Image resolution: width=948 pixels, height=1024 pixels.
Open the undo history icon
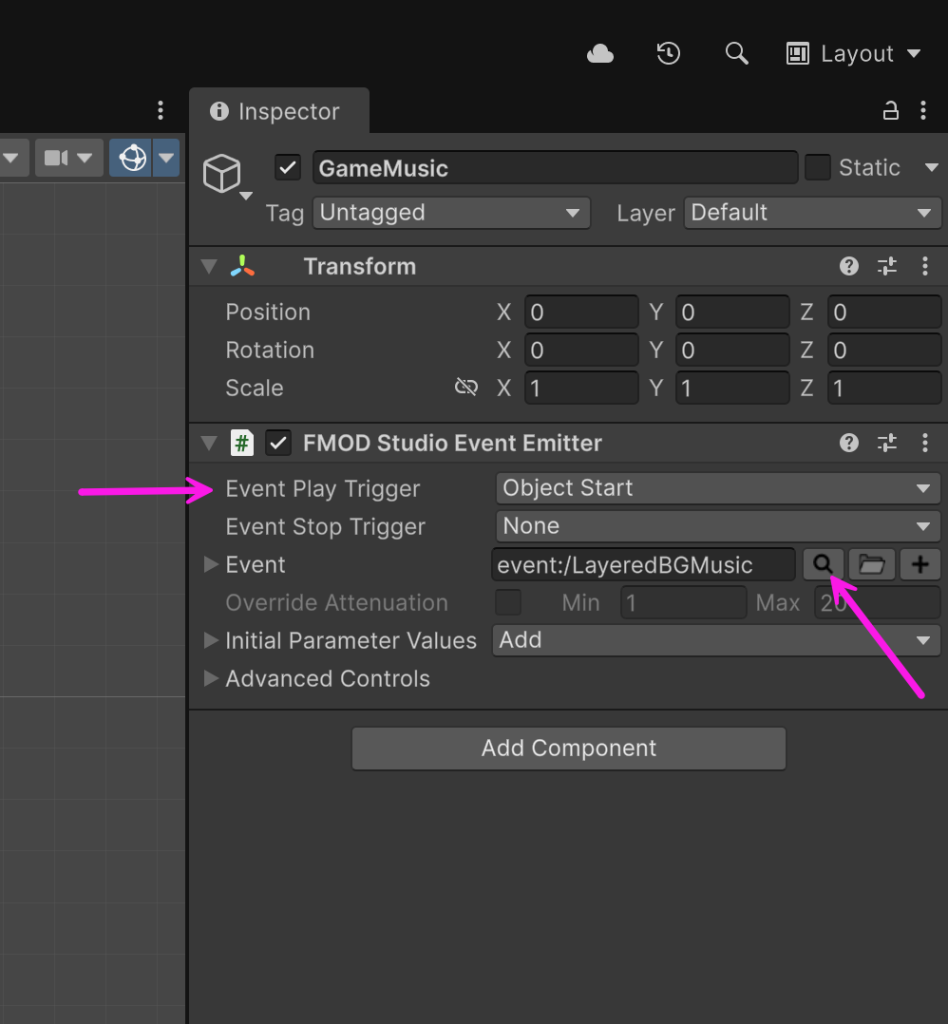(668, 54)
